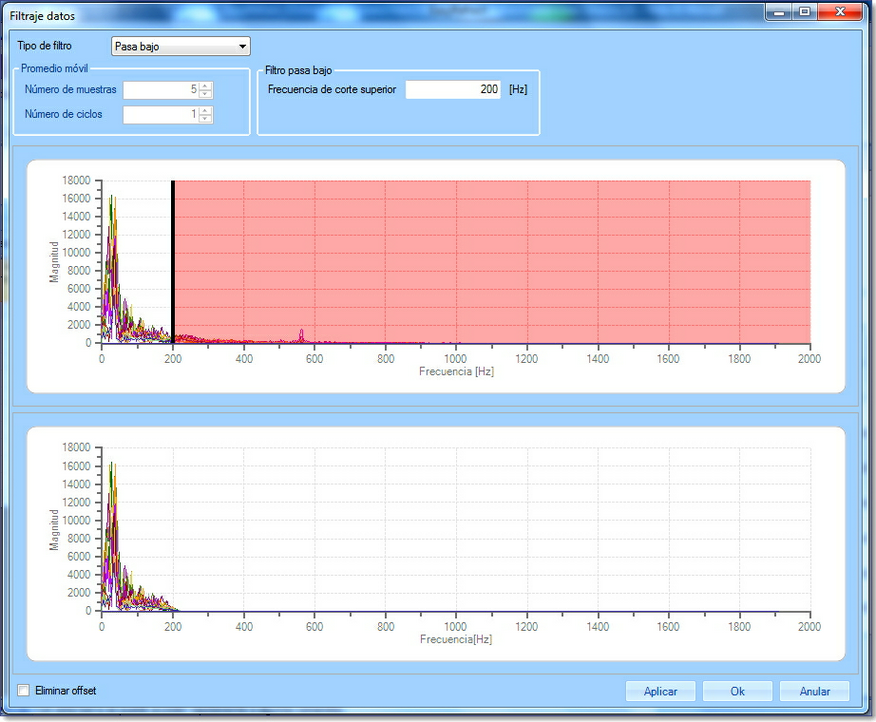Viewport: 876px width, 722px height.
Task: Click the 'Filtro pasa bajo' group title
Action: (298, 70)
